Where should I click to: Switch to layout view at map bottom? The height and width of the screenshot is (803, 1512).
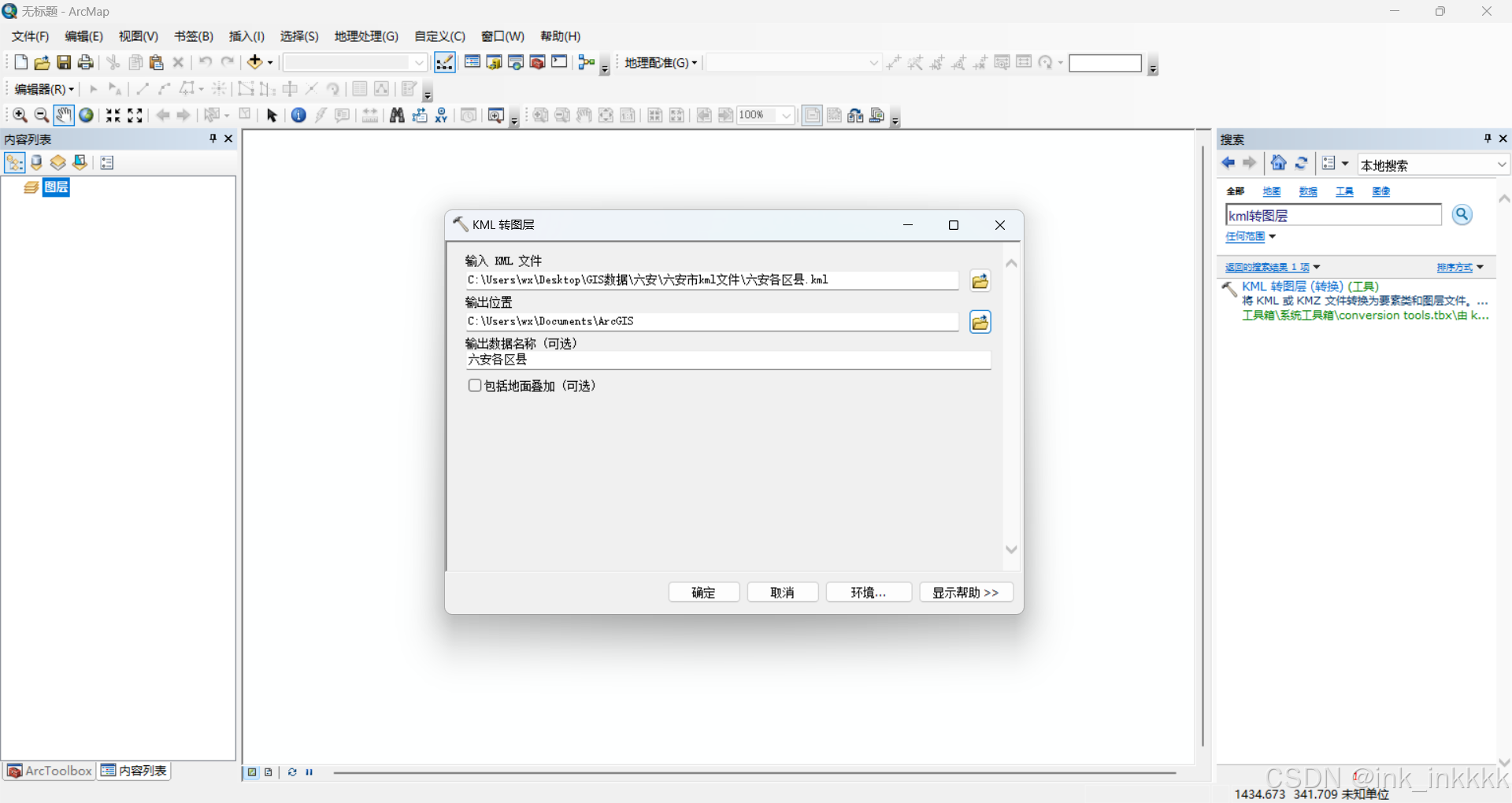(x=269, y=772)
